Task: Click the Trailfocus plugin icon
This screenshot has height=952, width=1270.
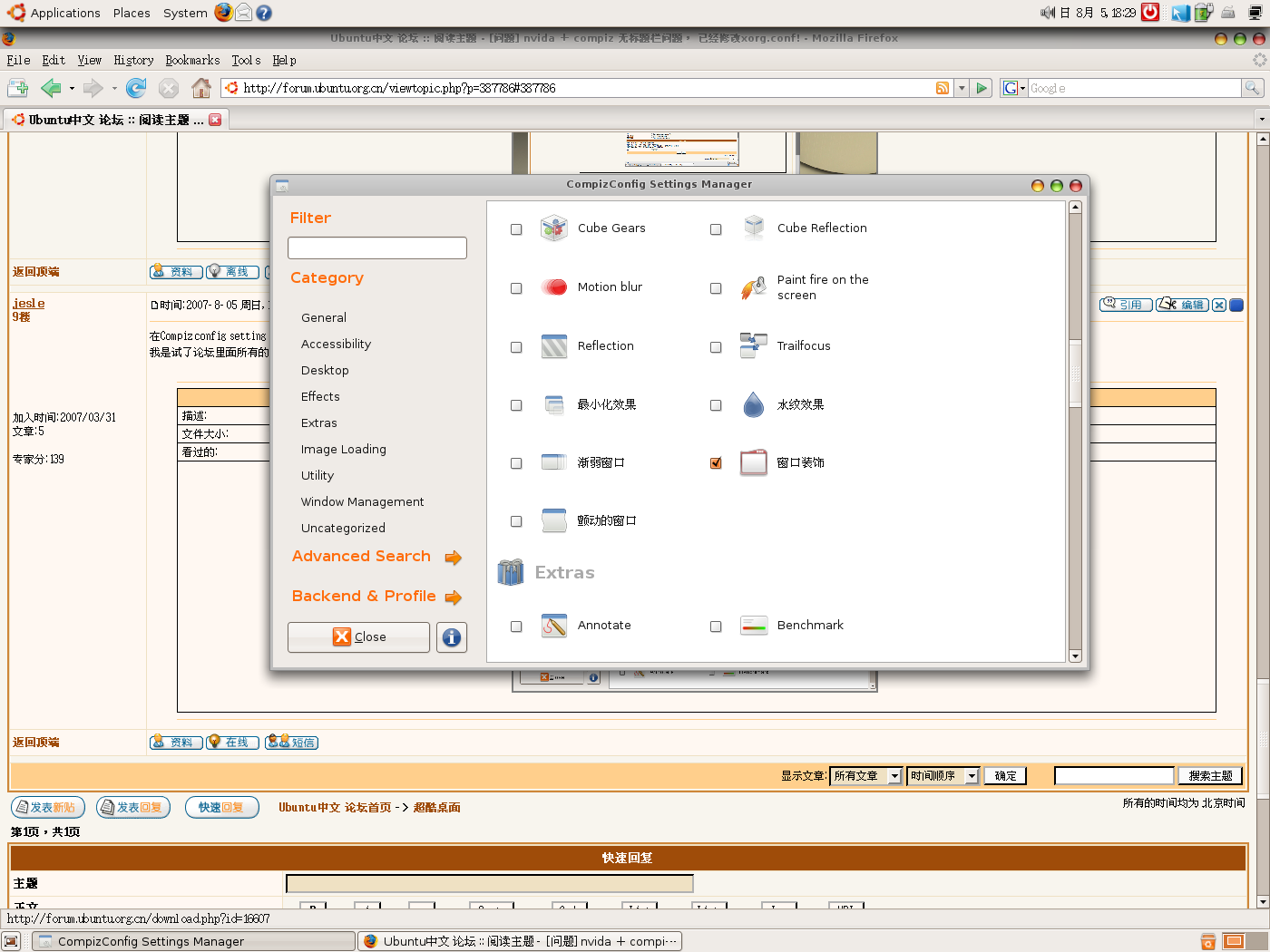Action: pos(754,345)
